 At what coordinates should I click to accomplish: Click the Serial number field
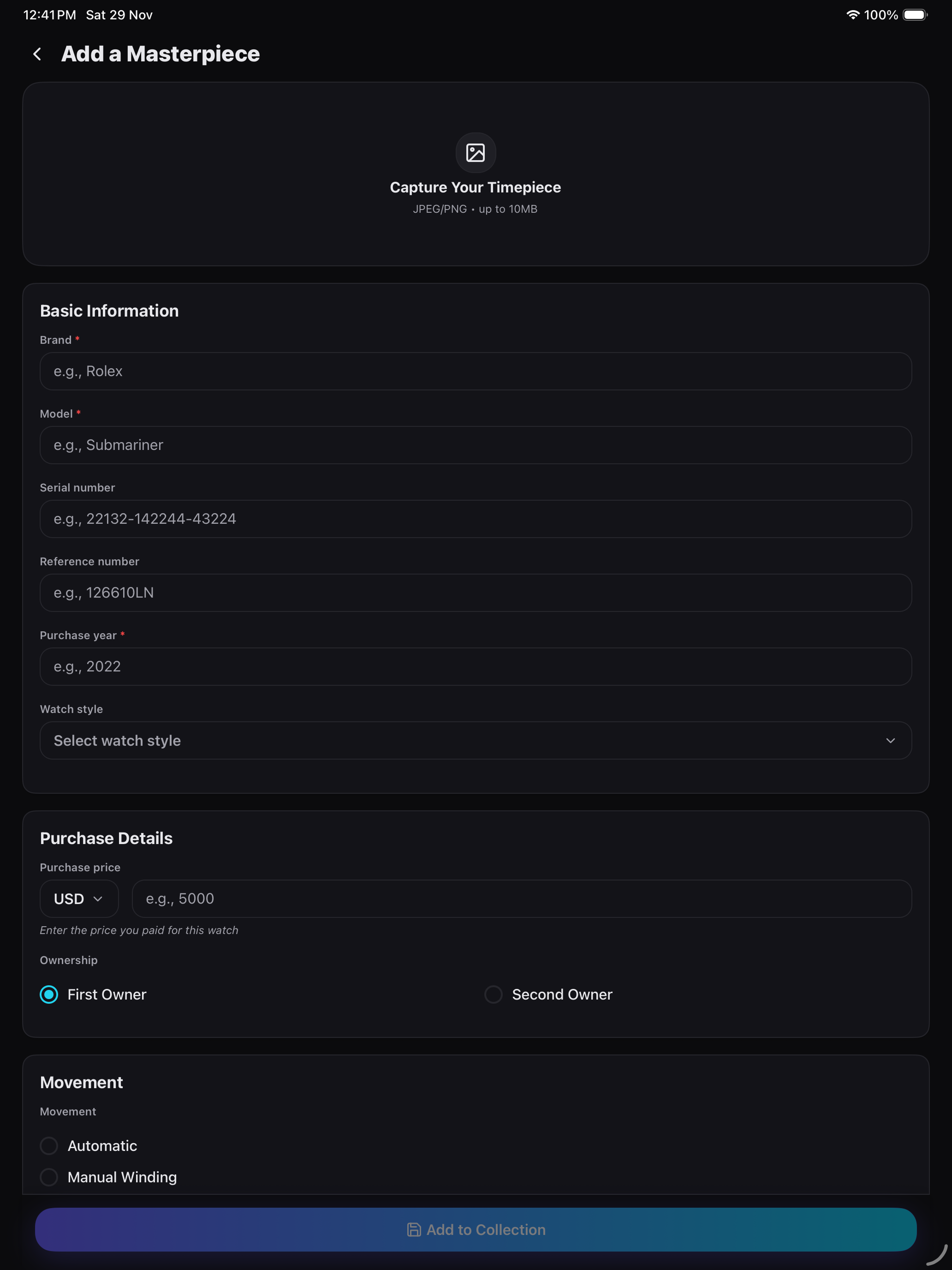pos(476,519)
